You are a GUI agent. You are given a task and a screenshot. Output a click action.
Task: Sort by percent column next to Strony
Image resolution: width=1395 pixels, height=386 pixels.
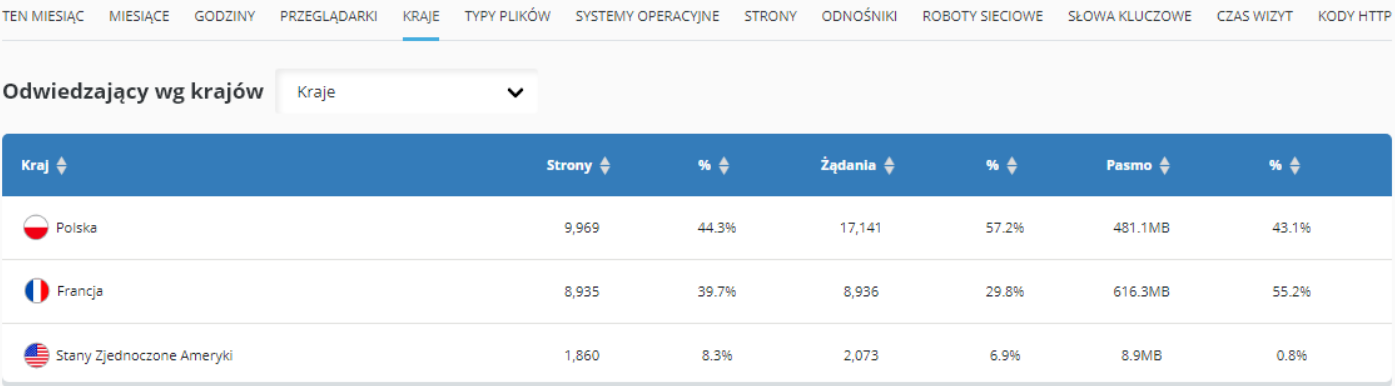coord(723,166)
